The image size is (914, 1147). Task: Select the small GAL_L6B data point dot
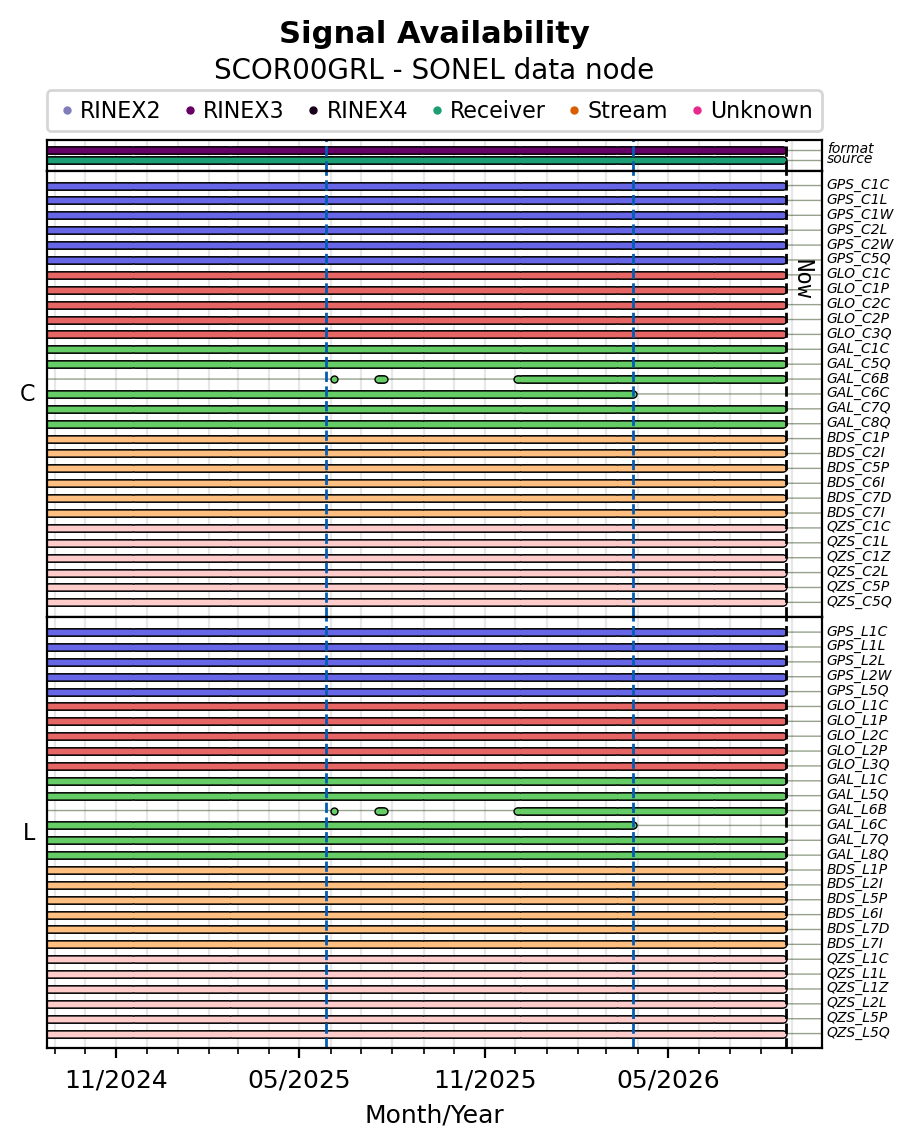pos(334,811)
